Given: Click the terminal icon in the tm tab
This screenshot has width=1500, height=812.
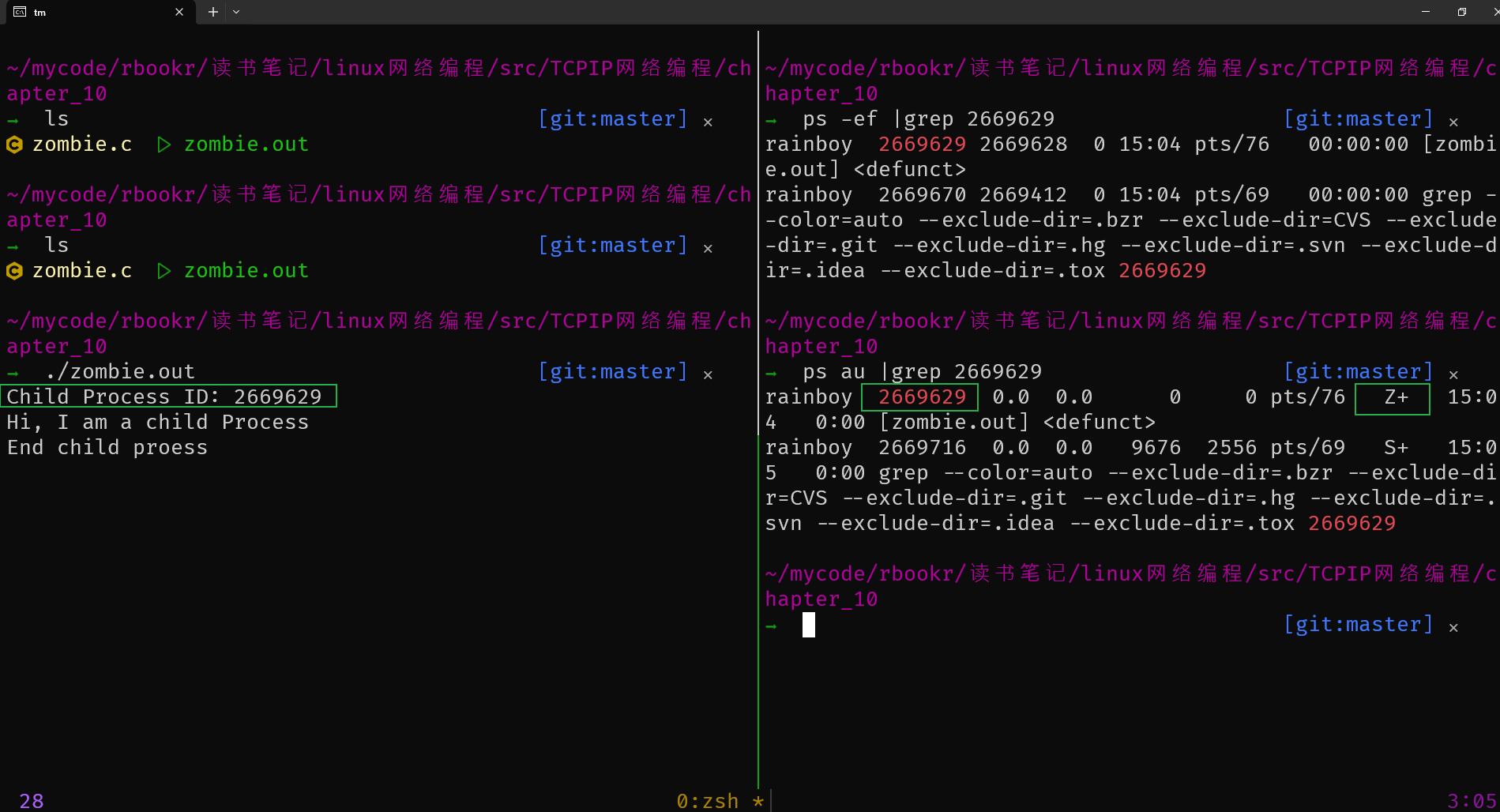Looking at the screenshot, I should click(20, 12).
